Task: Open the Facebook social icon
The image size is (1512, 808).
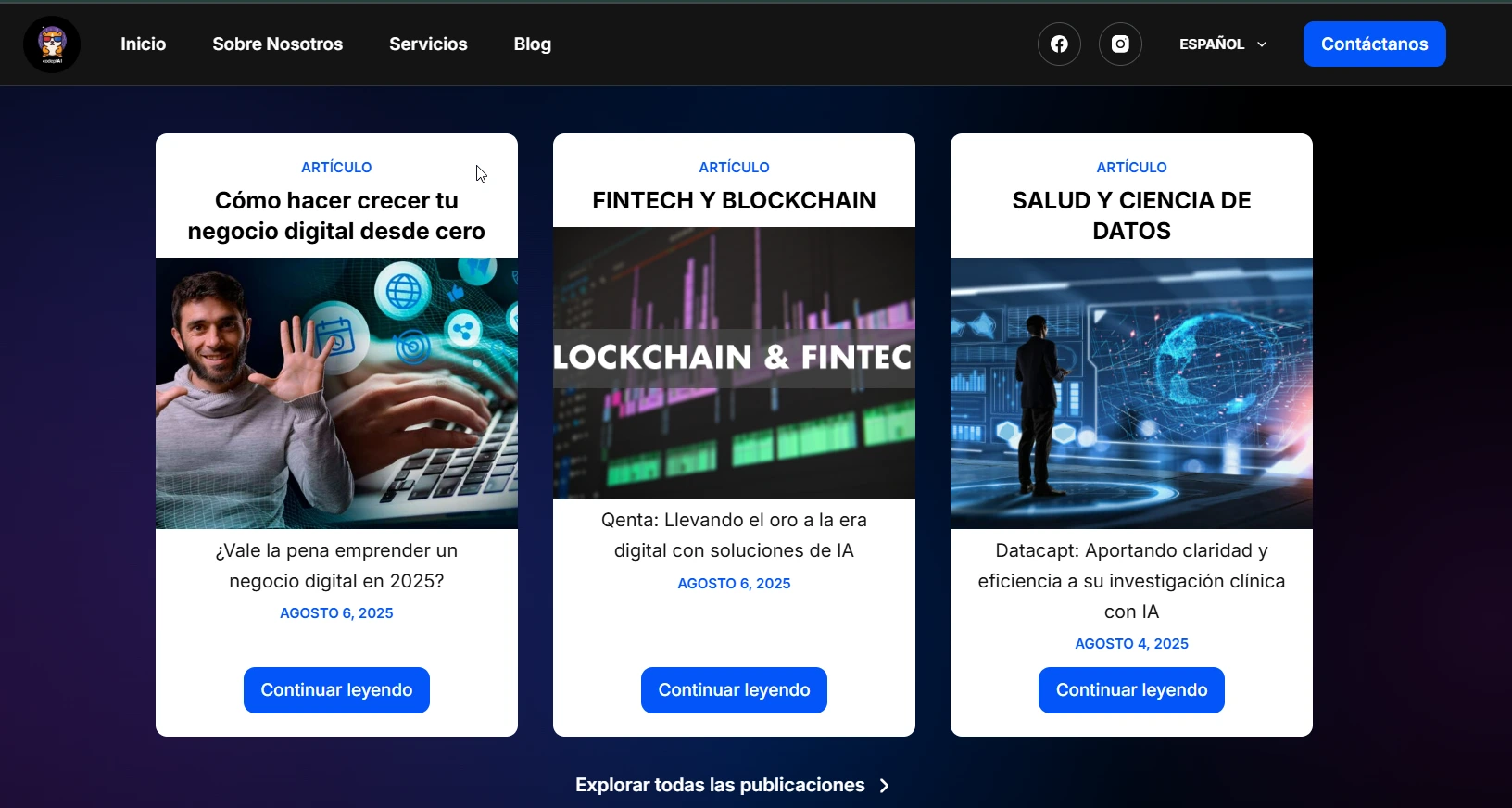Action: click(1059, 44)
